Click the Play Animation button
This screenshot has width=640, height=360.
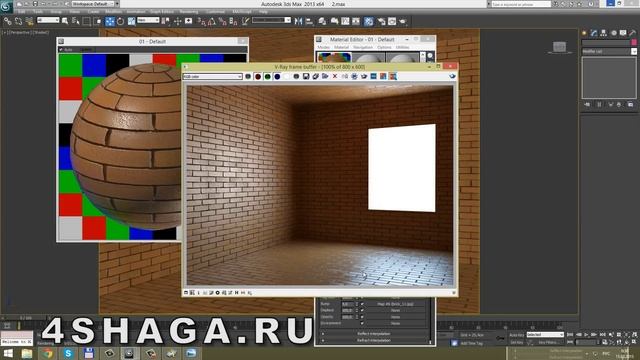(587, 335)
